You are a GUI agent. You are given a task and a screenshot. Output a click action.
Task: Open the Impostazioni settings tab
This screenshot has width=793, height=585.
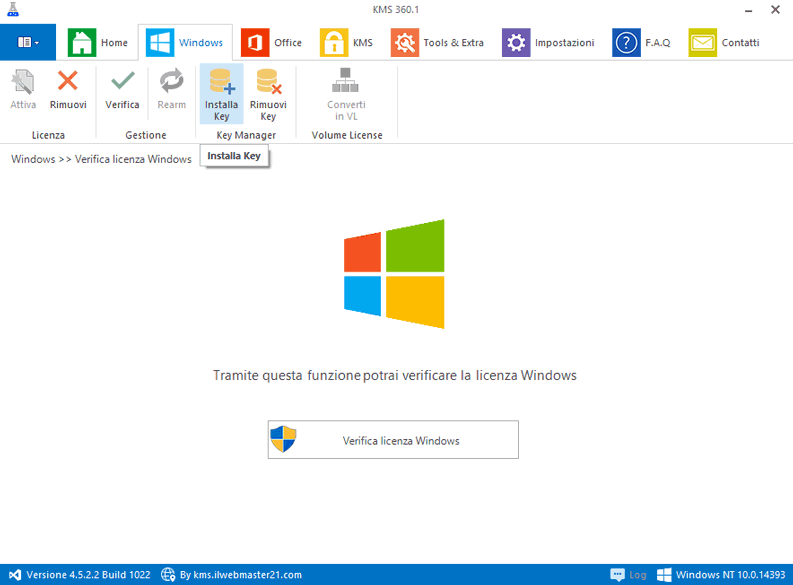tap(548, 42)
